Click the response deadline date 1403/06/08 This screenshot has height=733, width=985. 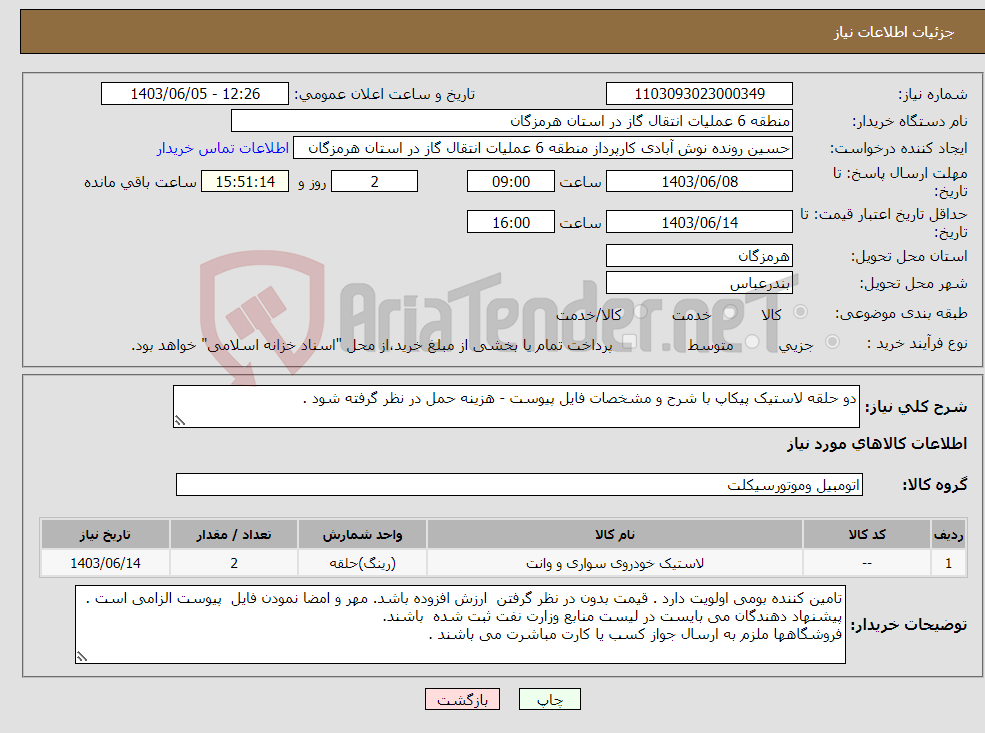699,182
